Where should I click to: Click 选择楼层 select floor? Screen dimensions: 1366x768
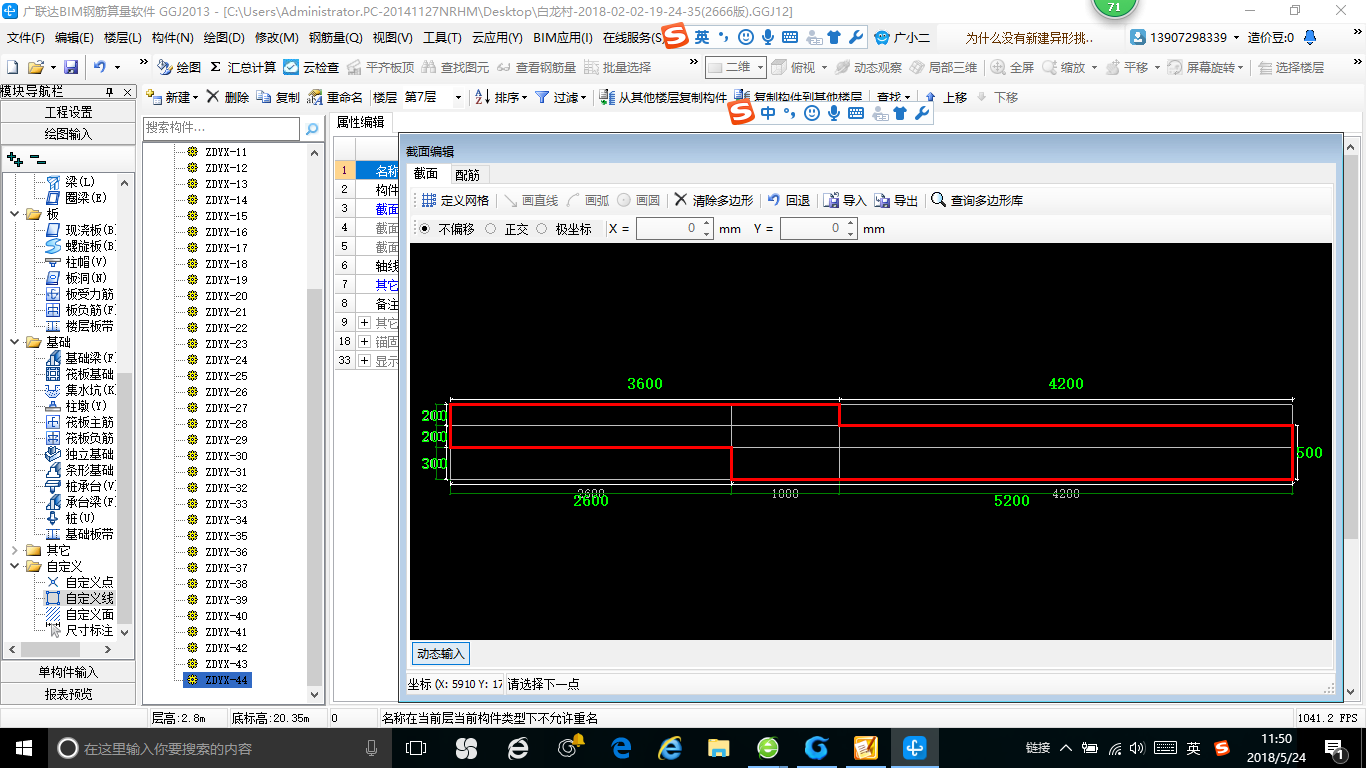tap(1291, 67)
